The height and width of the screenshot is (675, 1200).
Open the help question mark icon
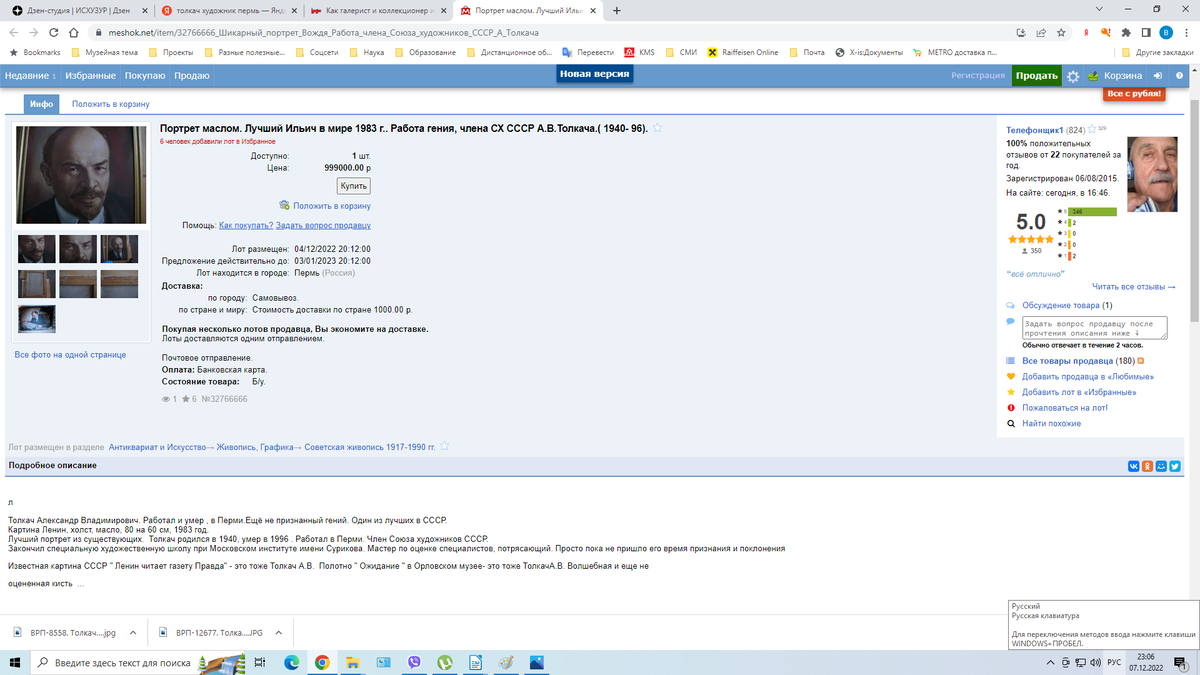[x=1180, y=76]
